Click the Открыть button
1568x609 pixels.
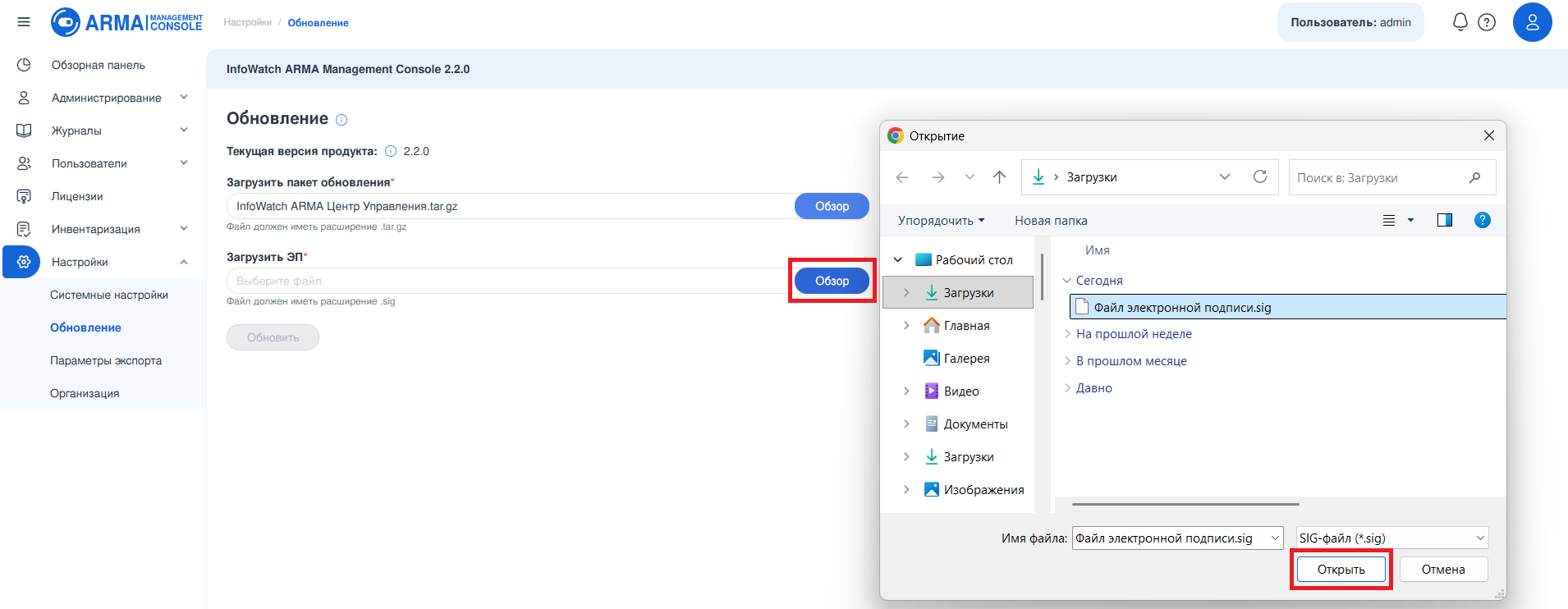click(1341, 569)
